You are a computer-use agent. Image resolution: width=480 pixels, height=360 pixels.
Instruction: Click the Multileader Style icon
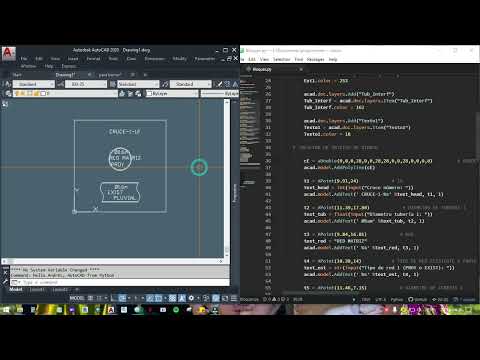[x=165, y=84]
